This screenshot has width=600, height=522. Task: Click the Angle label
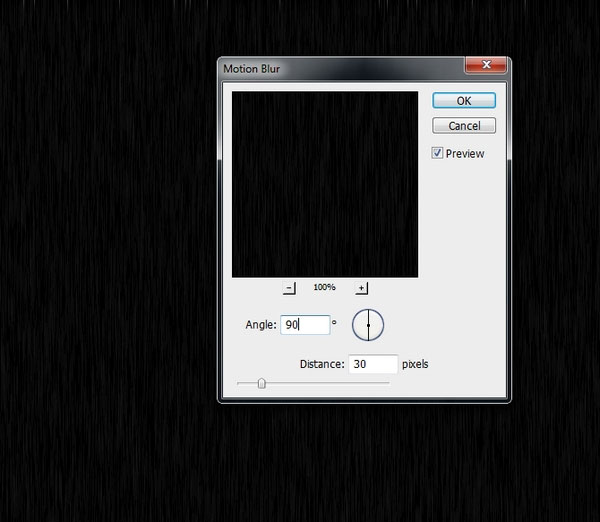pyautogui.click(x=260, y=325)
